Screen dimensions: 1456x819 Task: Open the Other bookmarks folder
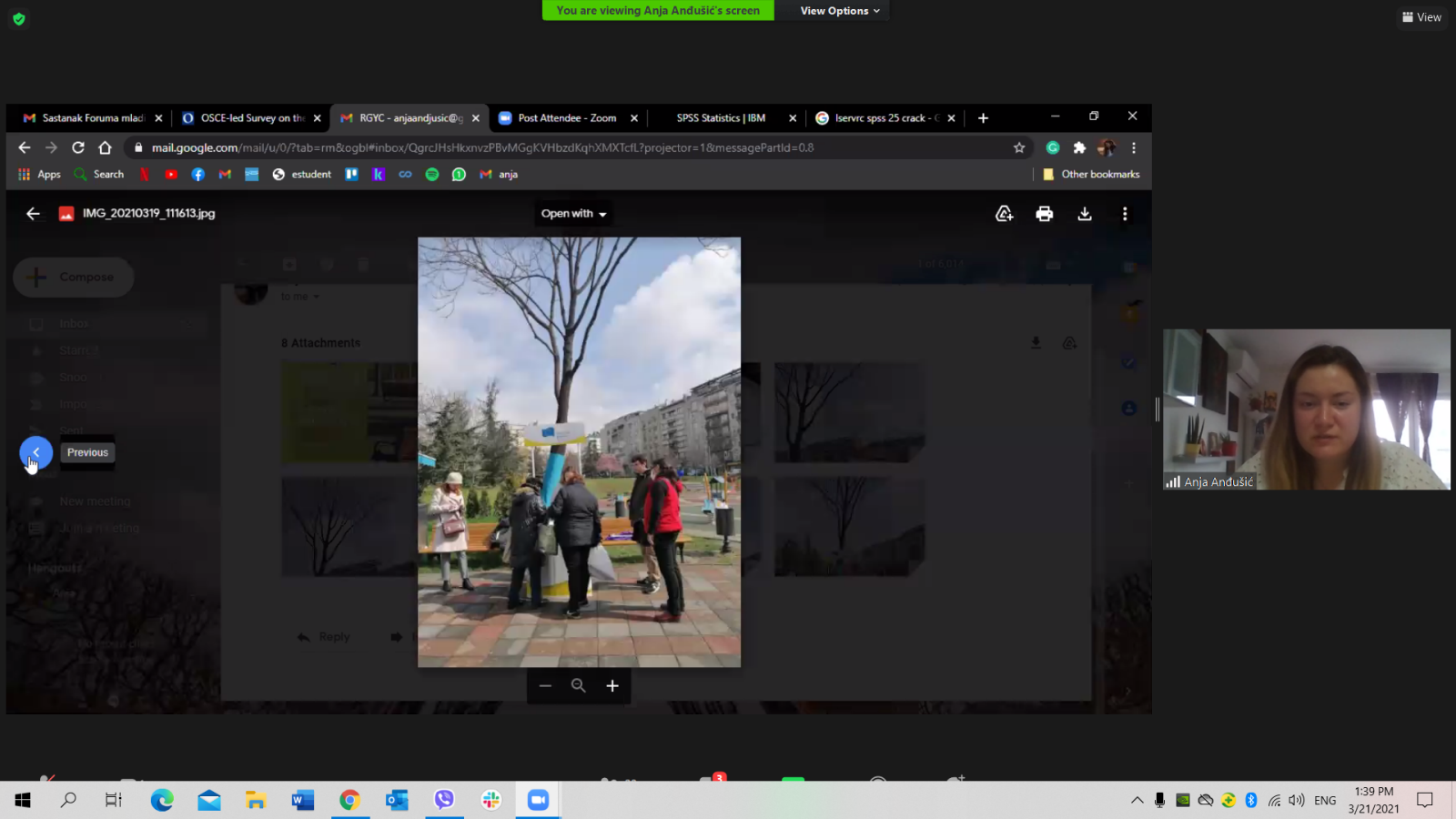(x=1091, y=175)
